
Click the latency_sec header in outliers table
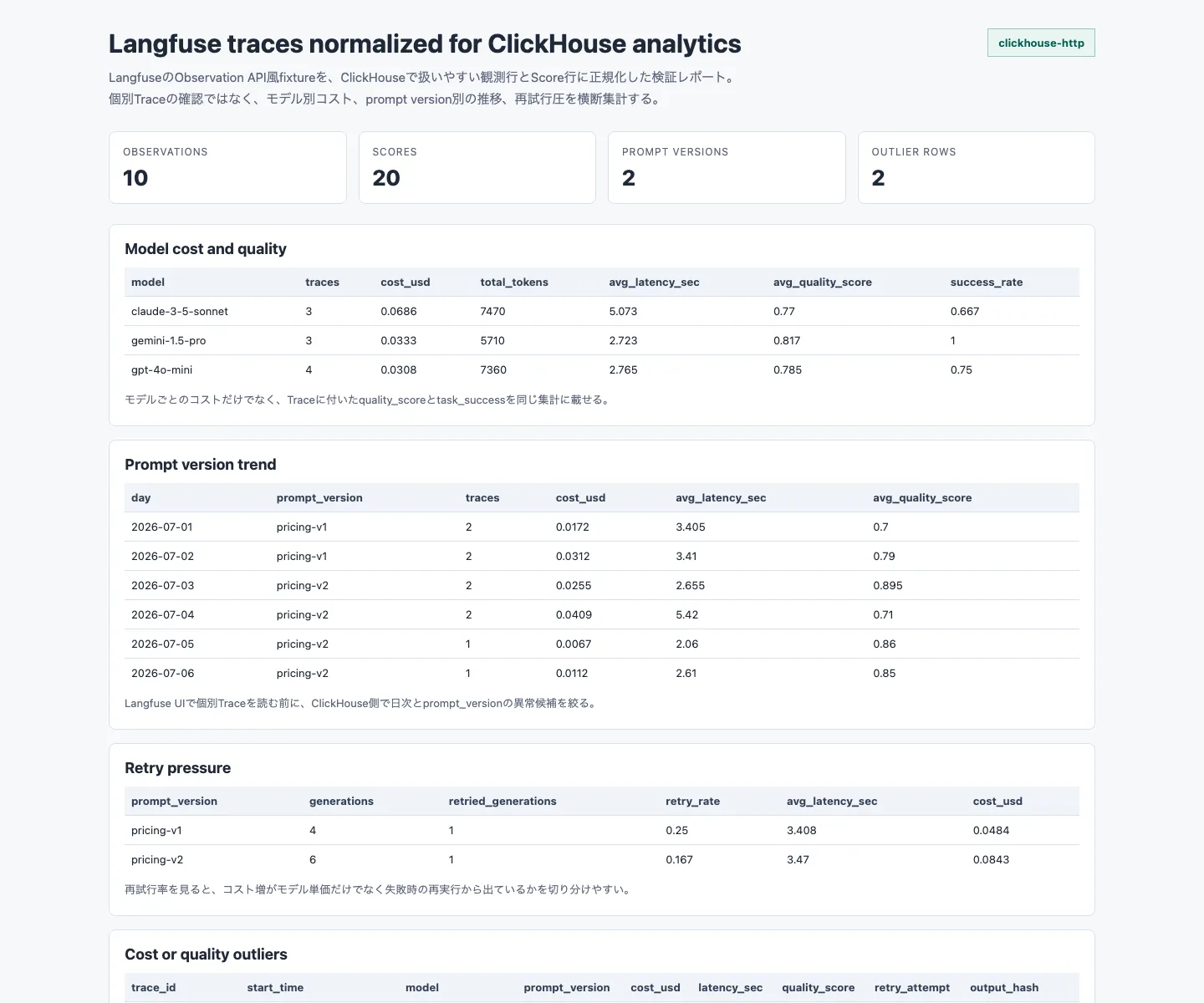pos(731,988)
